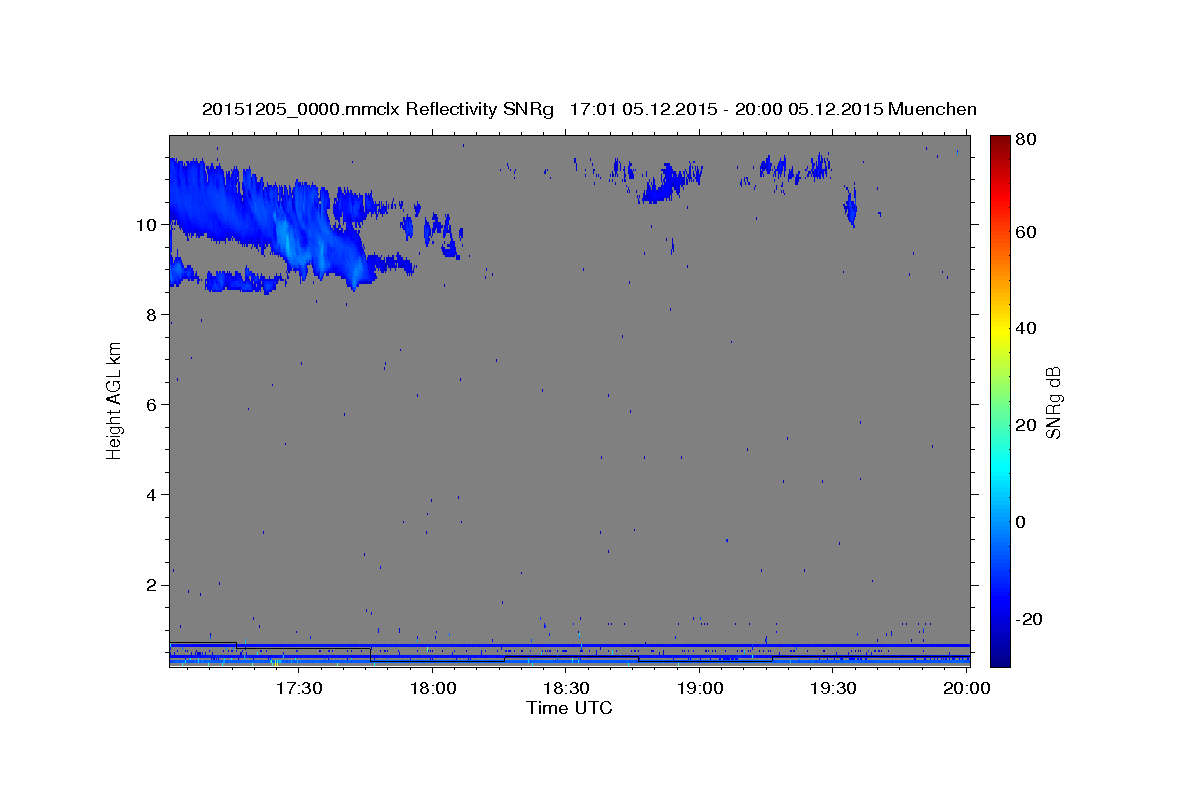Click the 18:30 time tick label

(x=566, y=688)
